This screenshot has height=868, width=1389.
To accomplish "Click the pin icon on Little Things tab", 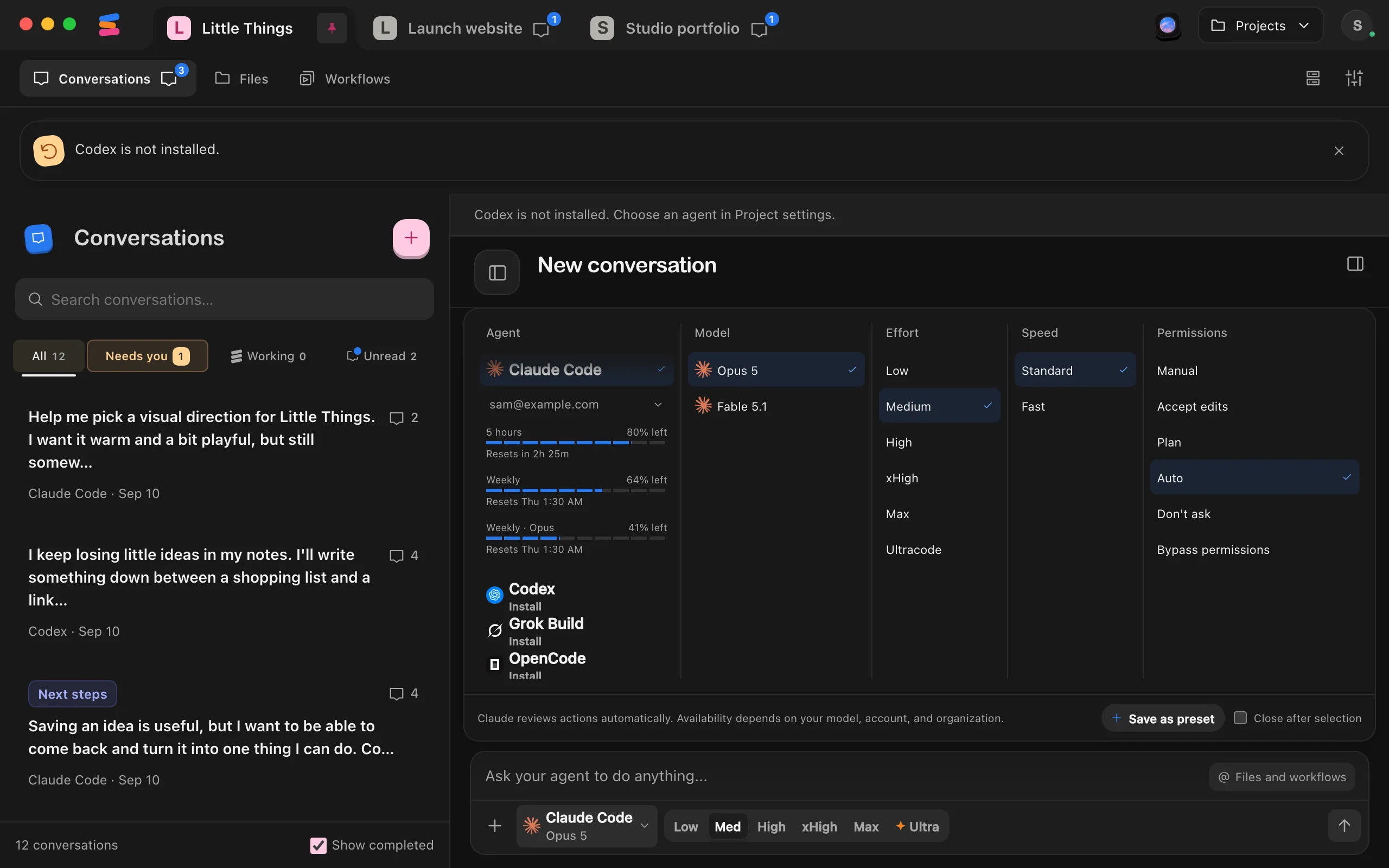I will click(332, 28).
